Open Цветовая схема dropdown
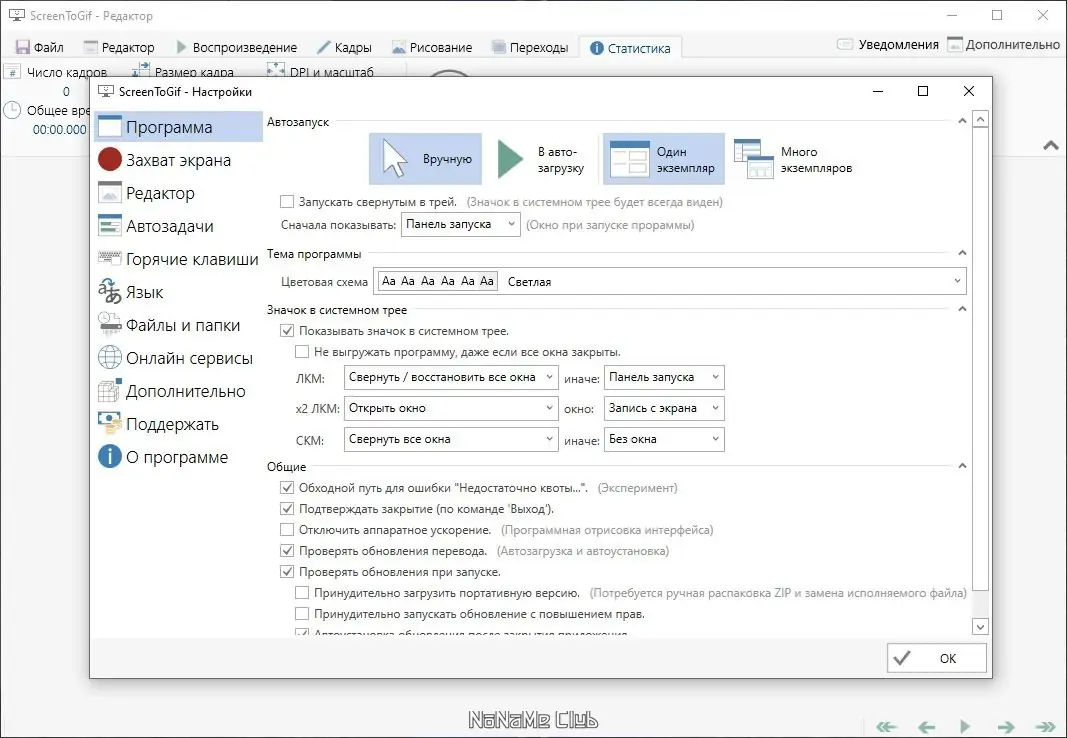Screen dimensions: 1067x738 click(670, 281)
